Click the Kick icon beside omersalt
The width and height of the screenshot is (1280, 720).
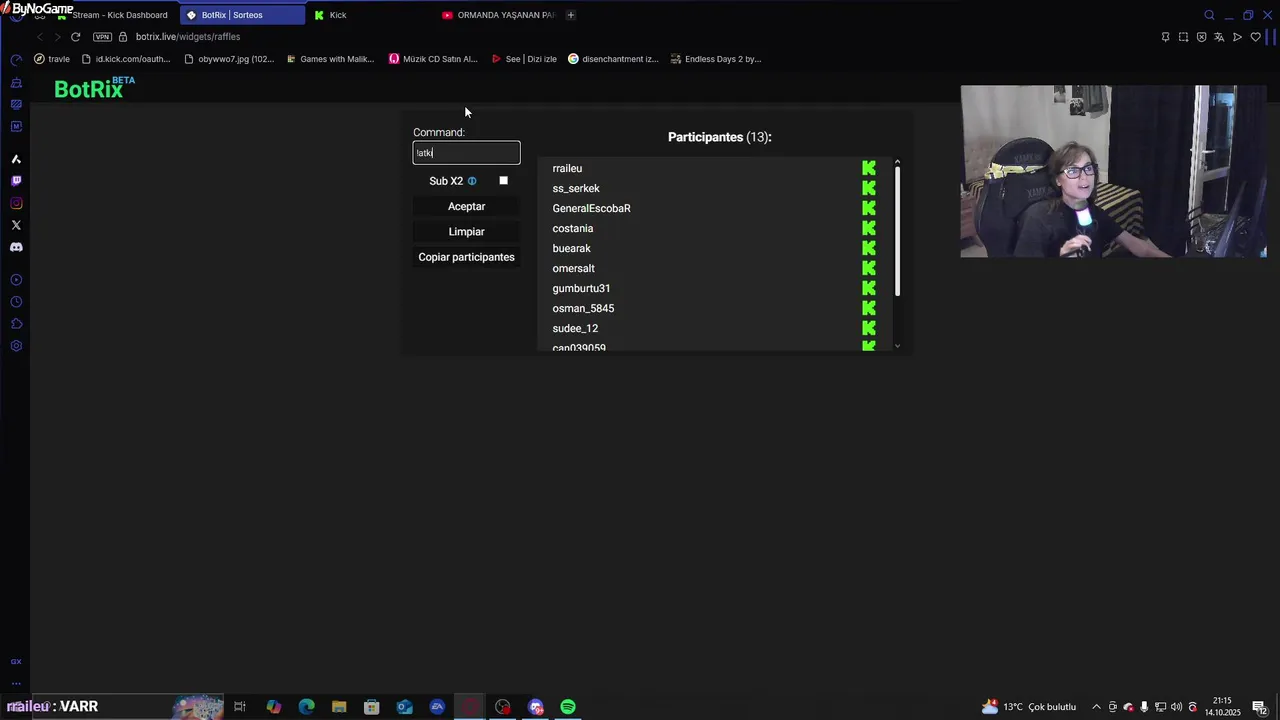[x=869, y=268]
